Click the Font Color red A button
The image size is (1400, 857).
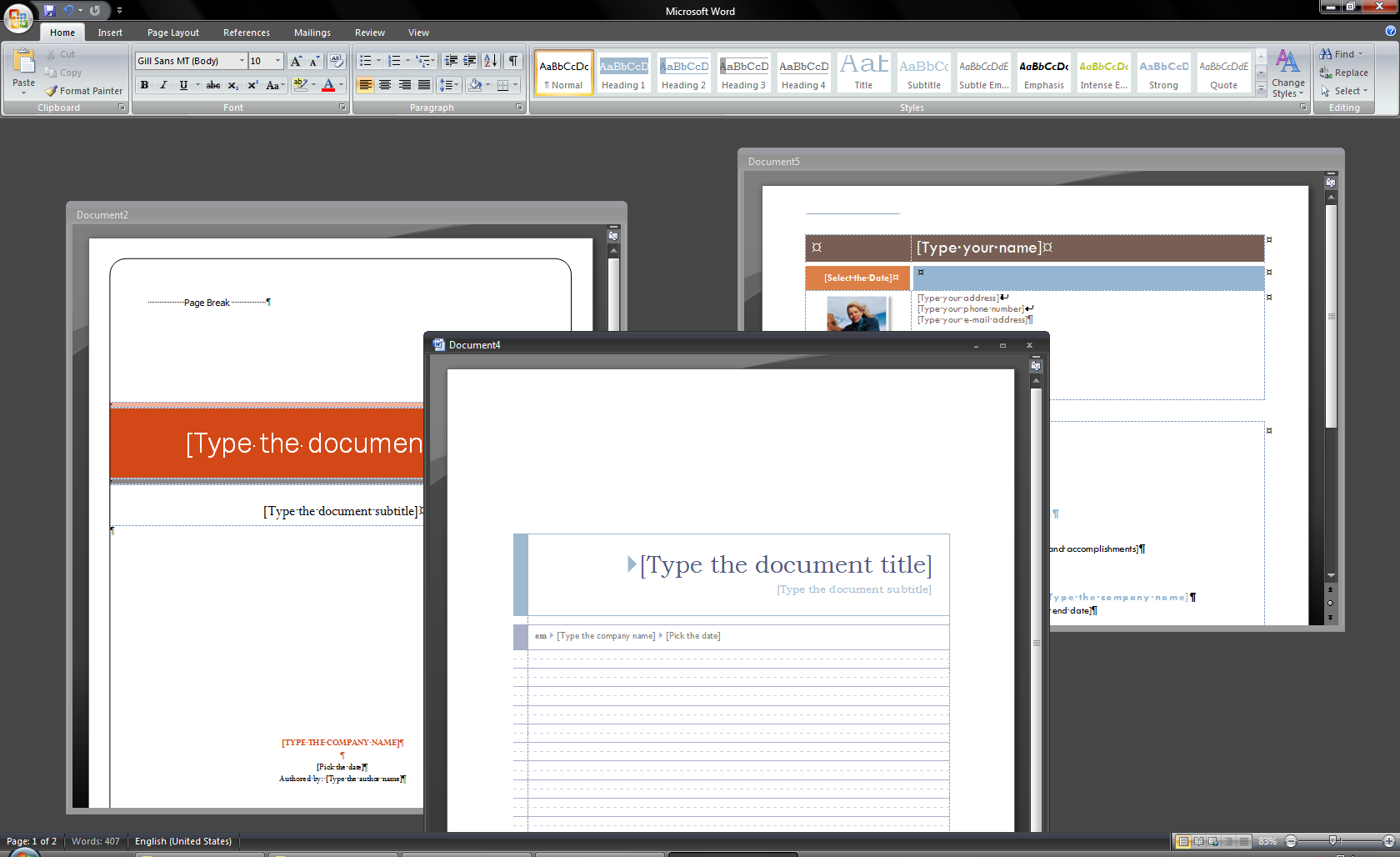click(x=328, y=85)
